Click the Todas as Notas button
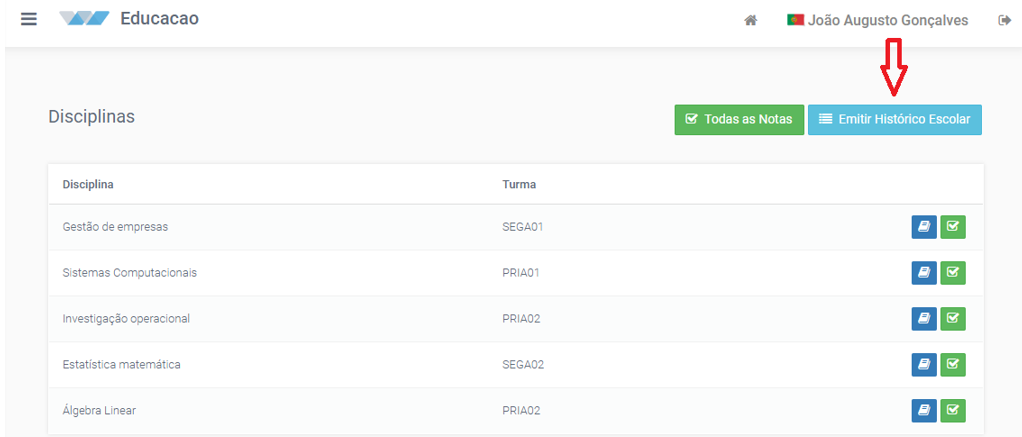Image resolution: width=1022 pixels, height=437 pixels. click(739, 120)
